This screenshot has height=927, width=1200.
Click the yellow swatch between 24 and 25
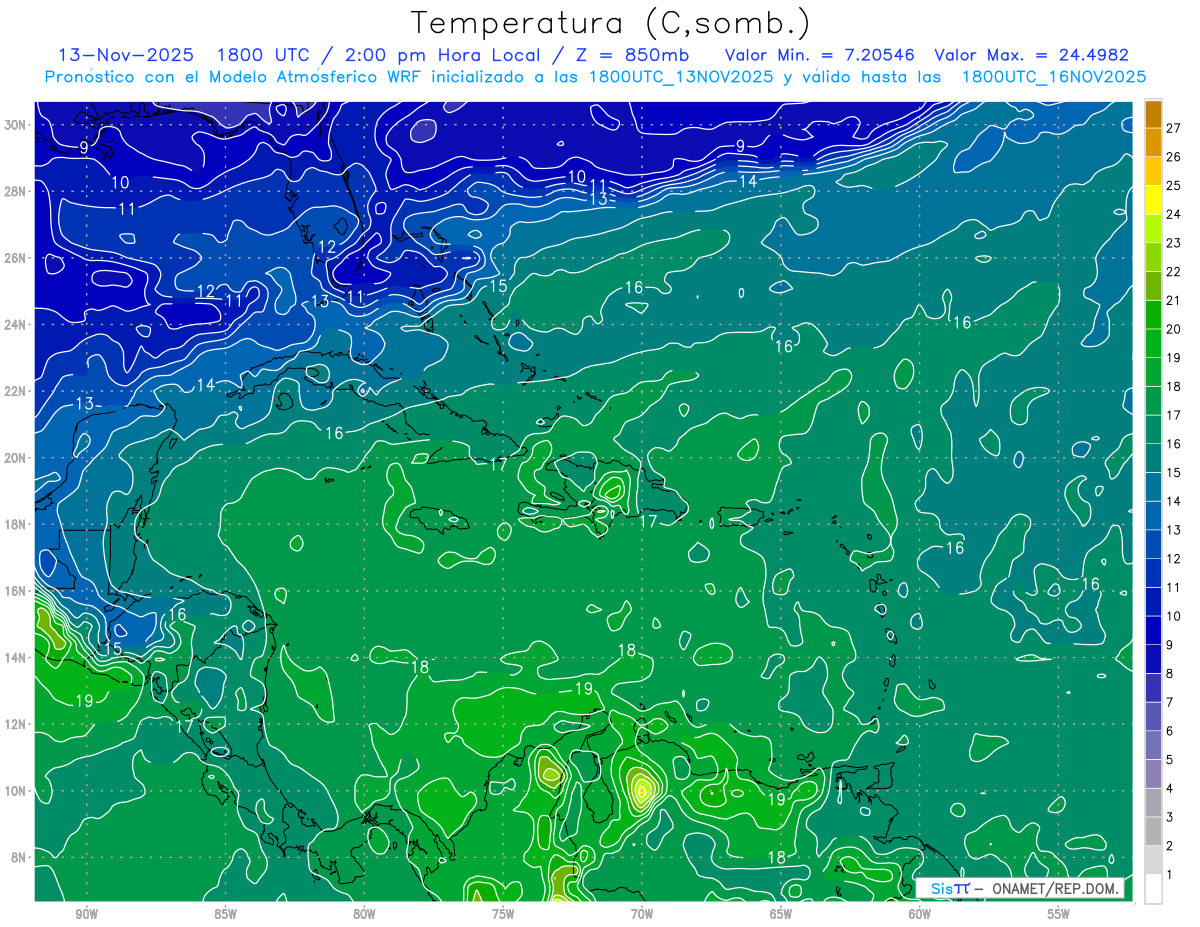coord(1154,200)
